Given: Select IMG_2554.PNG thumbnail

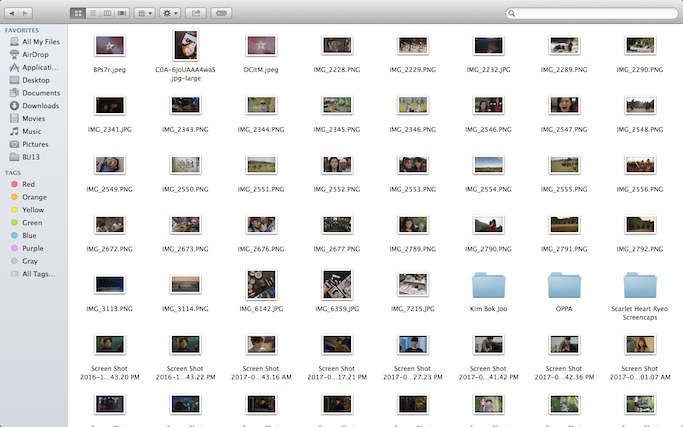Looking at the screenshot, I should point(488,165).
